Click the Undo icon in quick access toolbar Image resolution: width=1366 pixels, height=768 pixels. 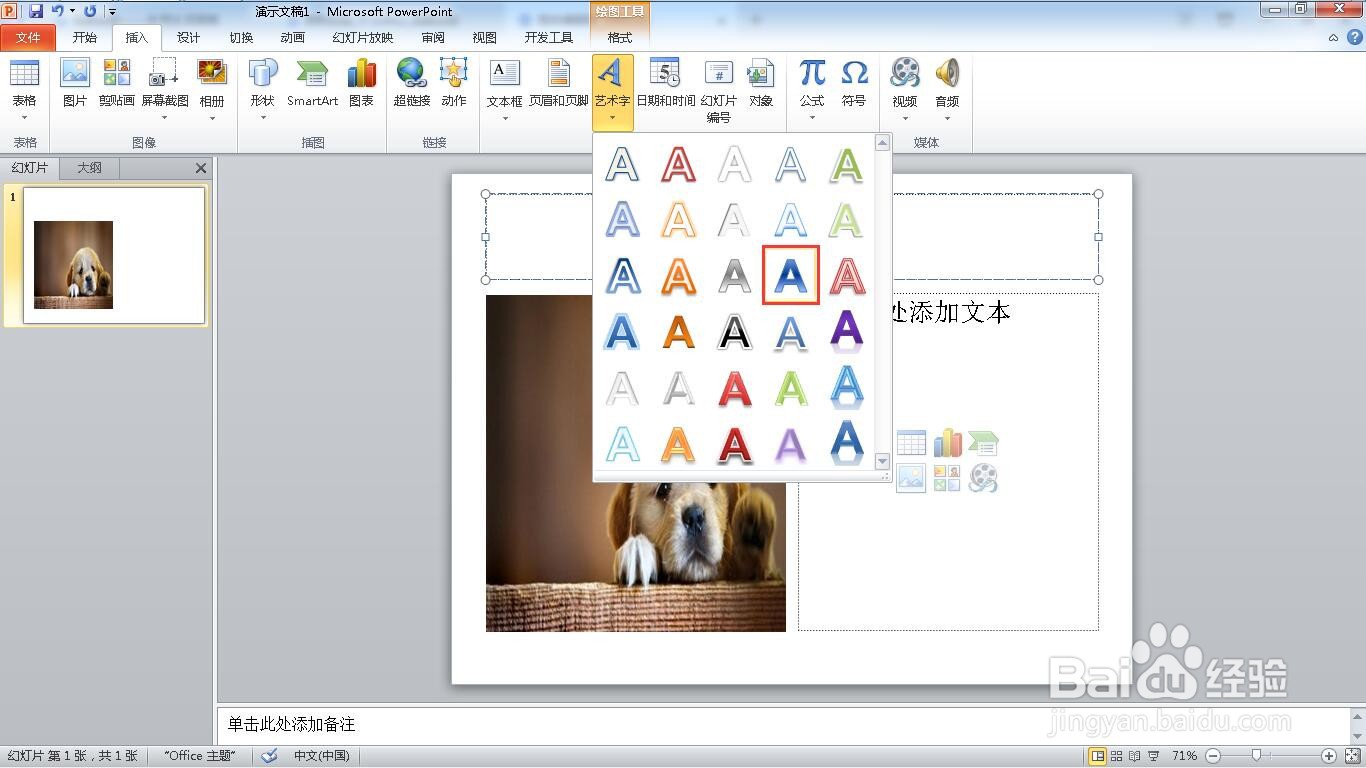(58, 11)
